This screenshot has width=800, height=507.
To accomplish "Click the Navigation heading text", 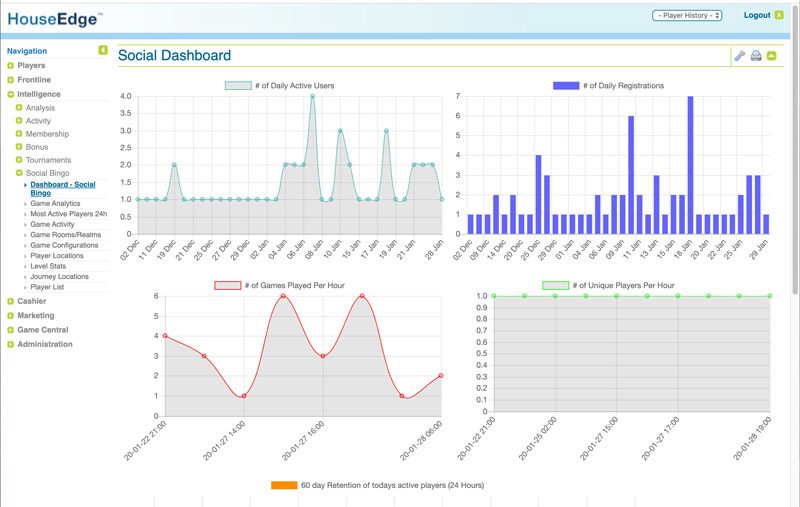I will point(27,51).
